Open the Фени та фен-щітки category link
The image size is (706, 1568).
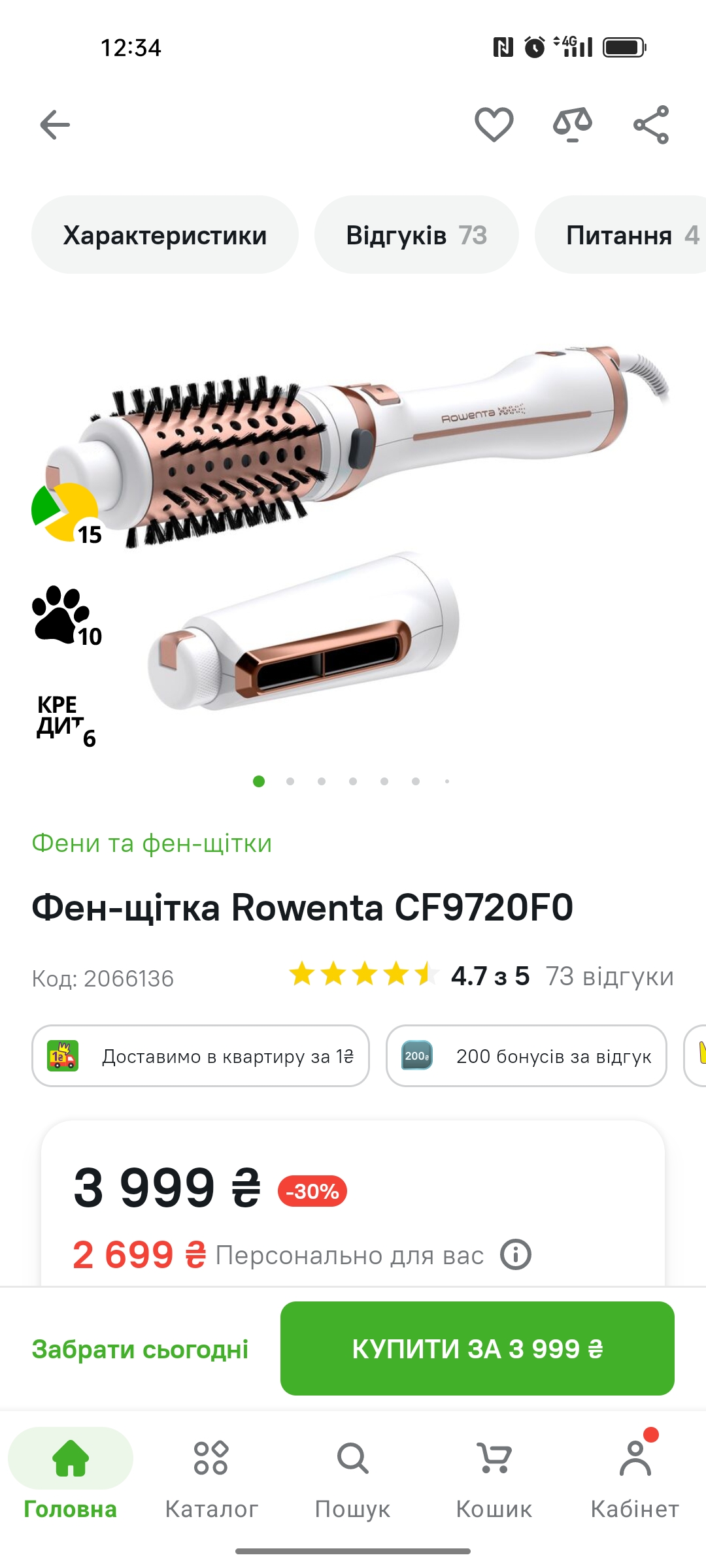(152, 843)
